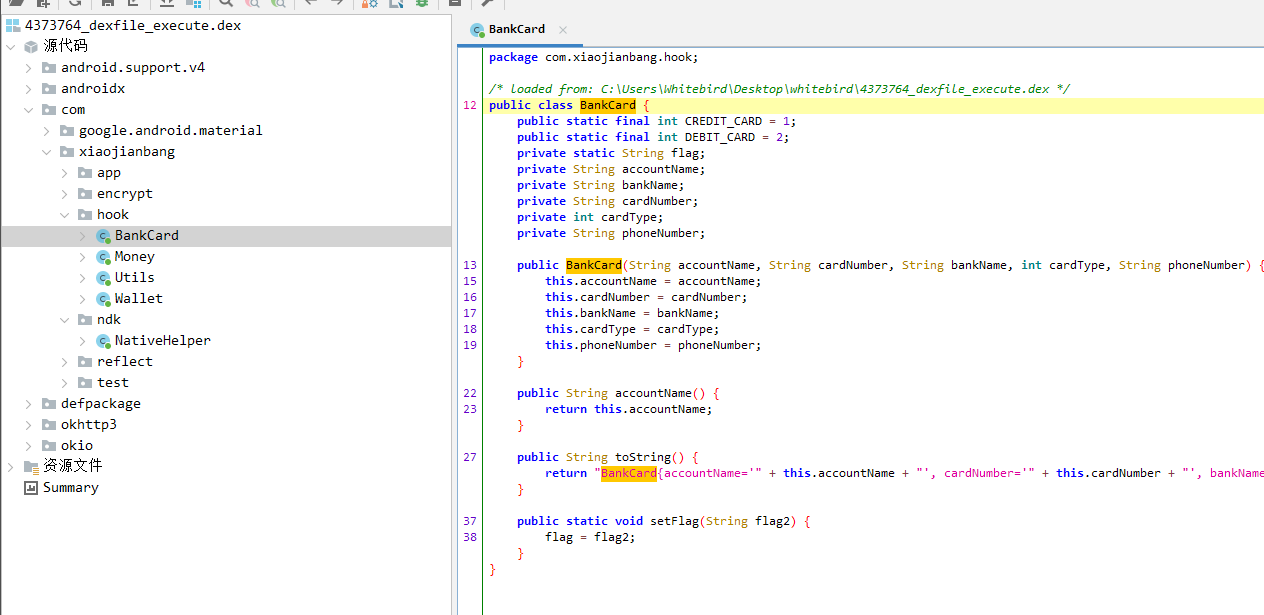Click the package com.xiaojianbang.hook declaration
1264x615 pixels.
594,57
